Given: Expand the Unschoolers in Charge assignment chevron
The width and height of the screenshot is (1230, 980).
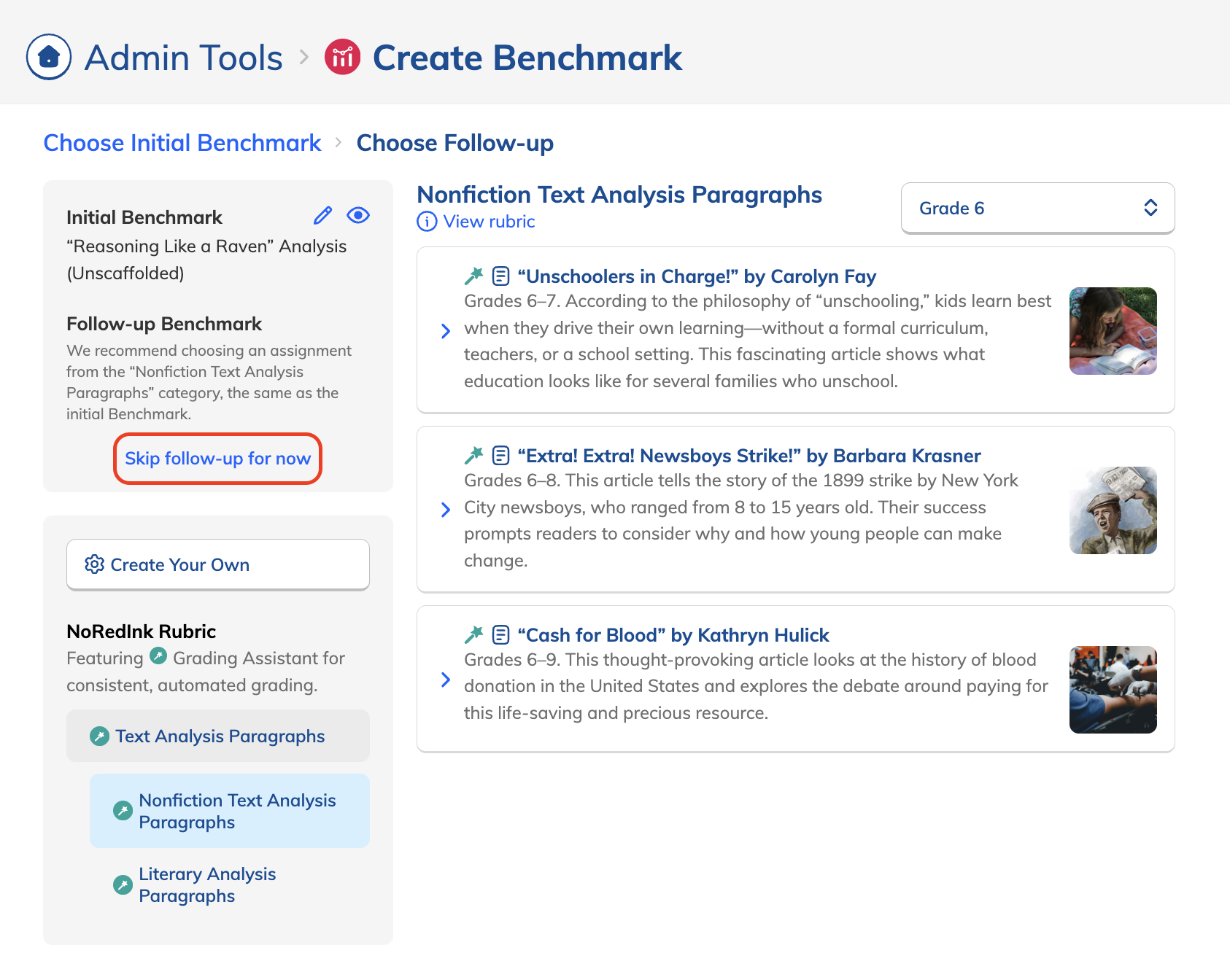Looking at the screenshot, I should tap(446, 331).
